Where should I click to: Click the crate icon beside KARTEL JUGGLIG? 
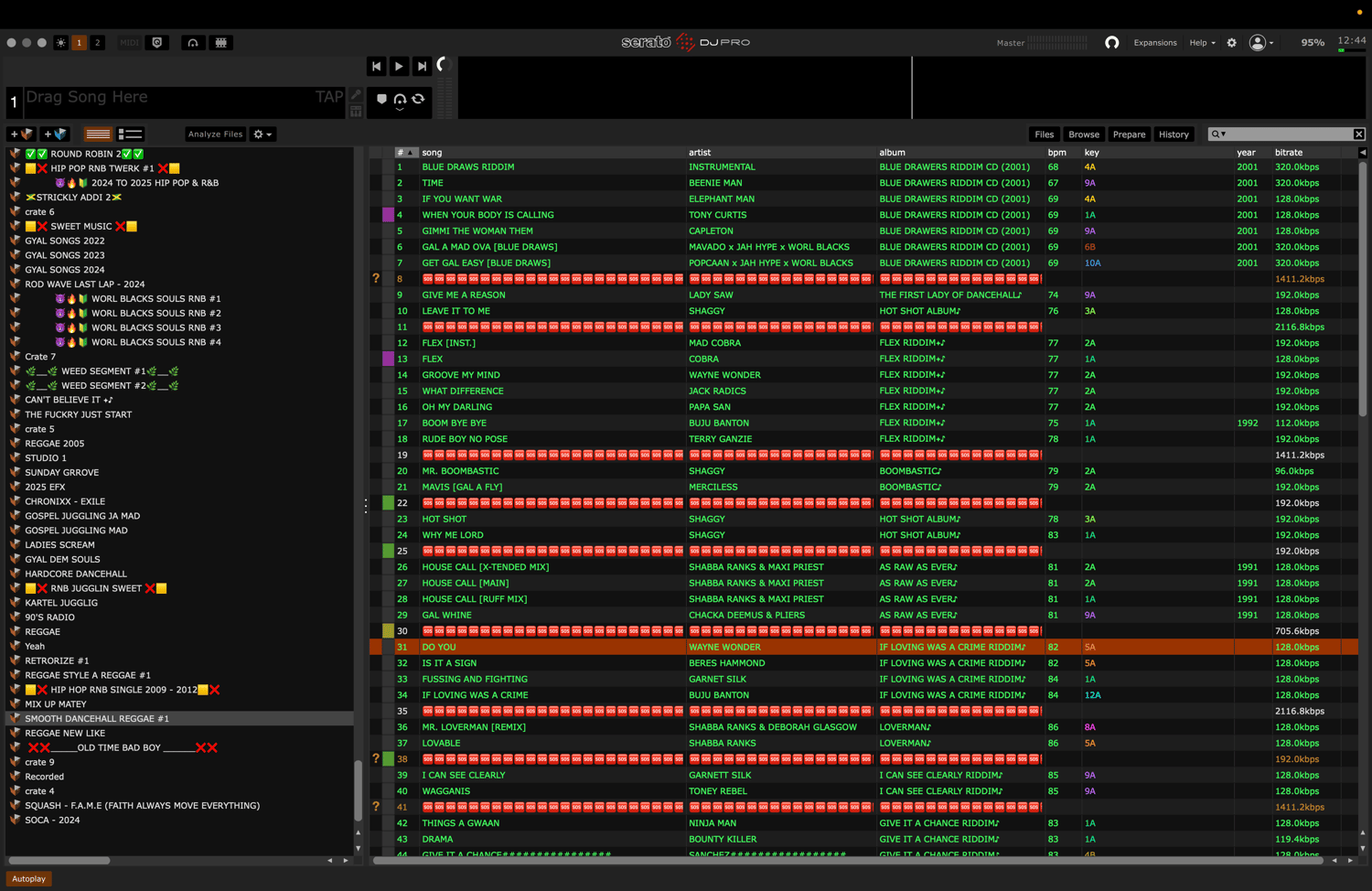click(15, 603)
